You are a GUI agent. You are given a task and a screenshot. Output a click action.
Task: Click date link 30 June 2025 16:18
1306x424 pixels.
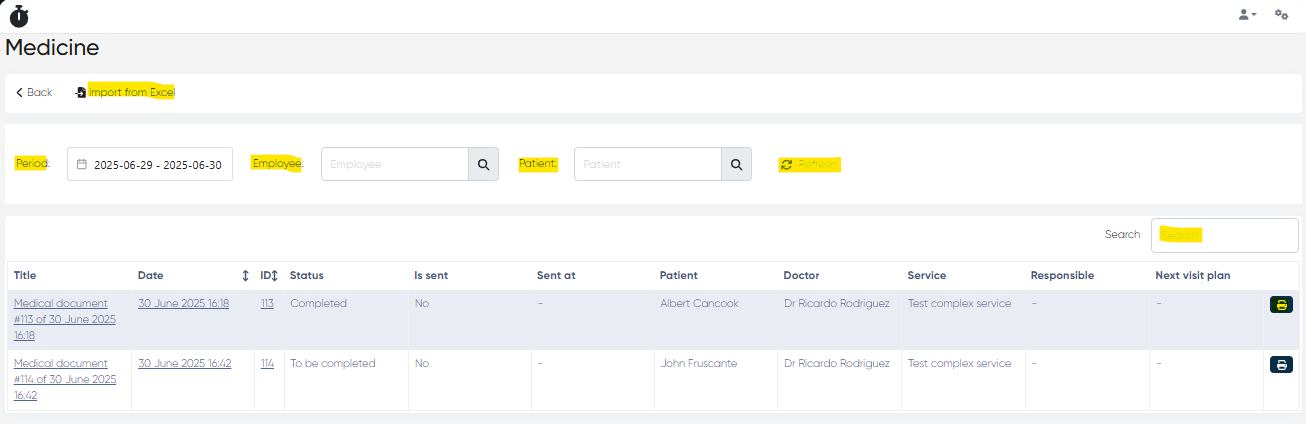tap(183, 304)
